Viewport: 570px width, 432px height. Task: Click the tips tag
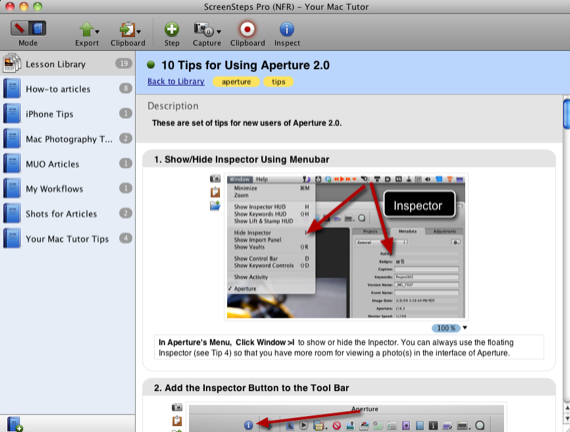pos(278,82)
